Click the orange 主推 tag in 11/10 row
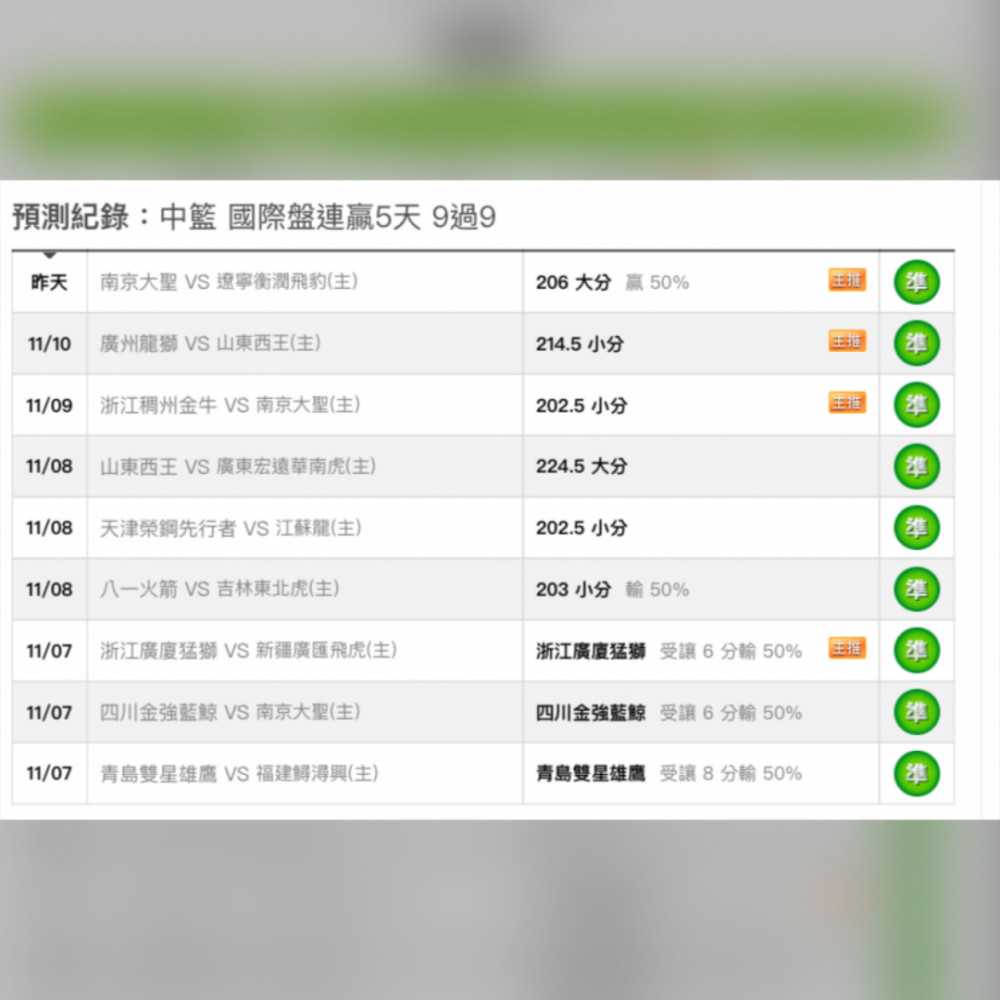 click(x=847, y=341)
